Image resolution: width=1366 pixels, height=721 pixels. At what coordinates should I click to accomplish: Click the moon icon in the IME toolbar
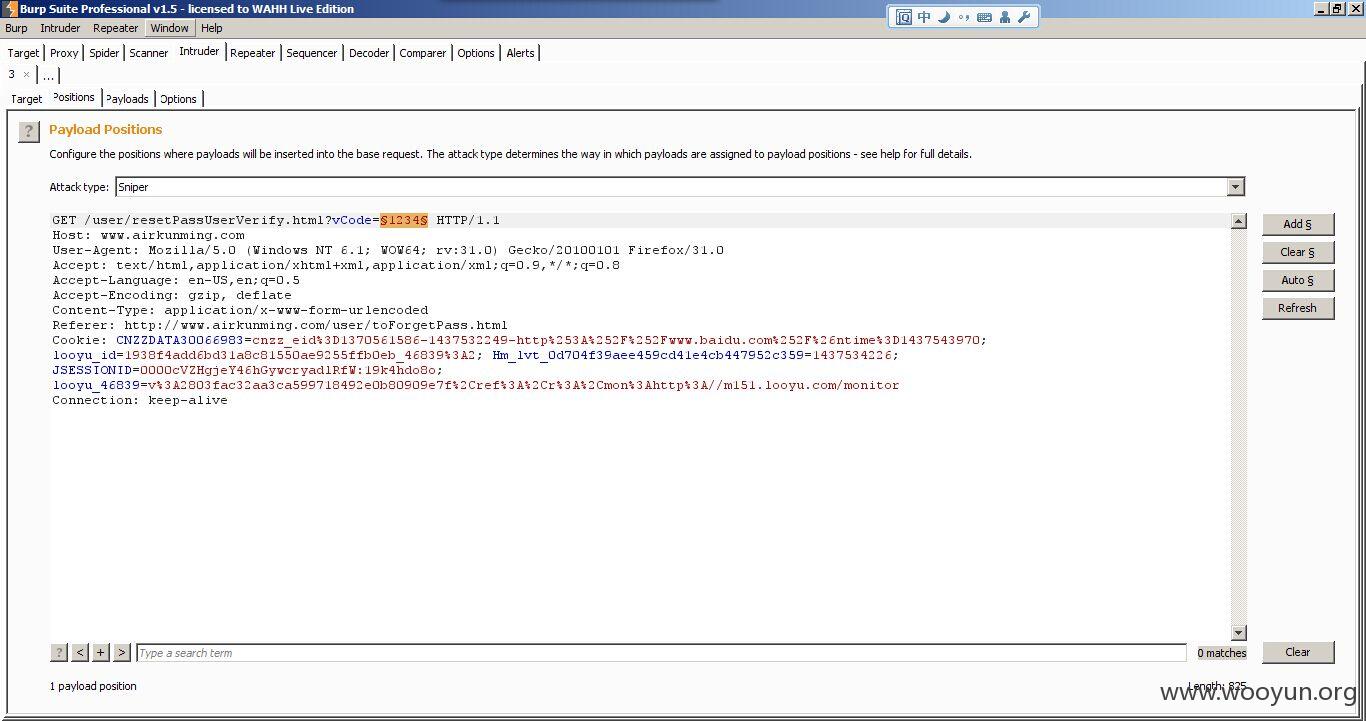pyautogui.click(x=944, y=17)
